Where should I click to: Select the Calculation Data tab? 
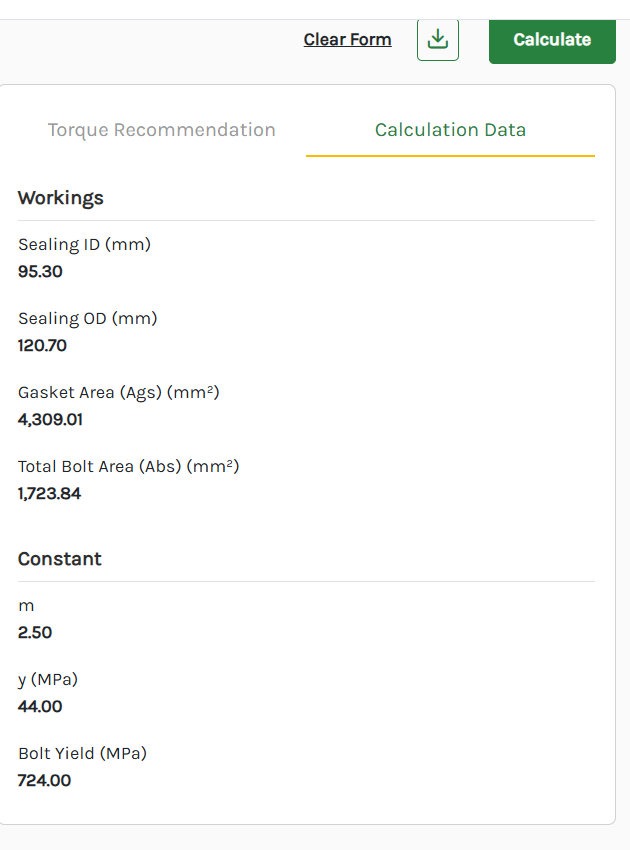(x=450, y=130)
